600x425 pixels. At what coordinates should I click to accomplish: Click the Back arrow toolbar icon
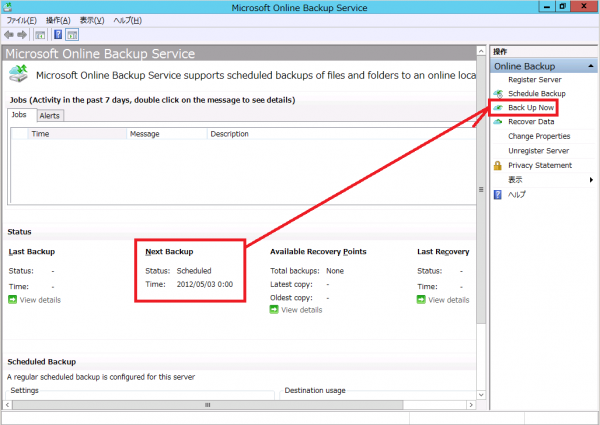tap(10, 34)
